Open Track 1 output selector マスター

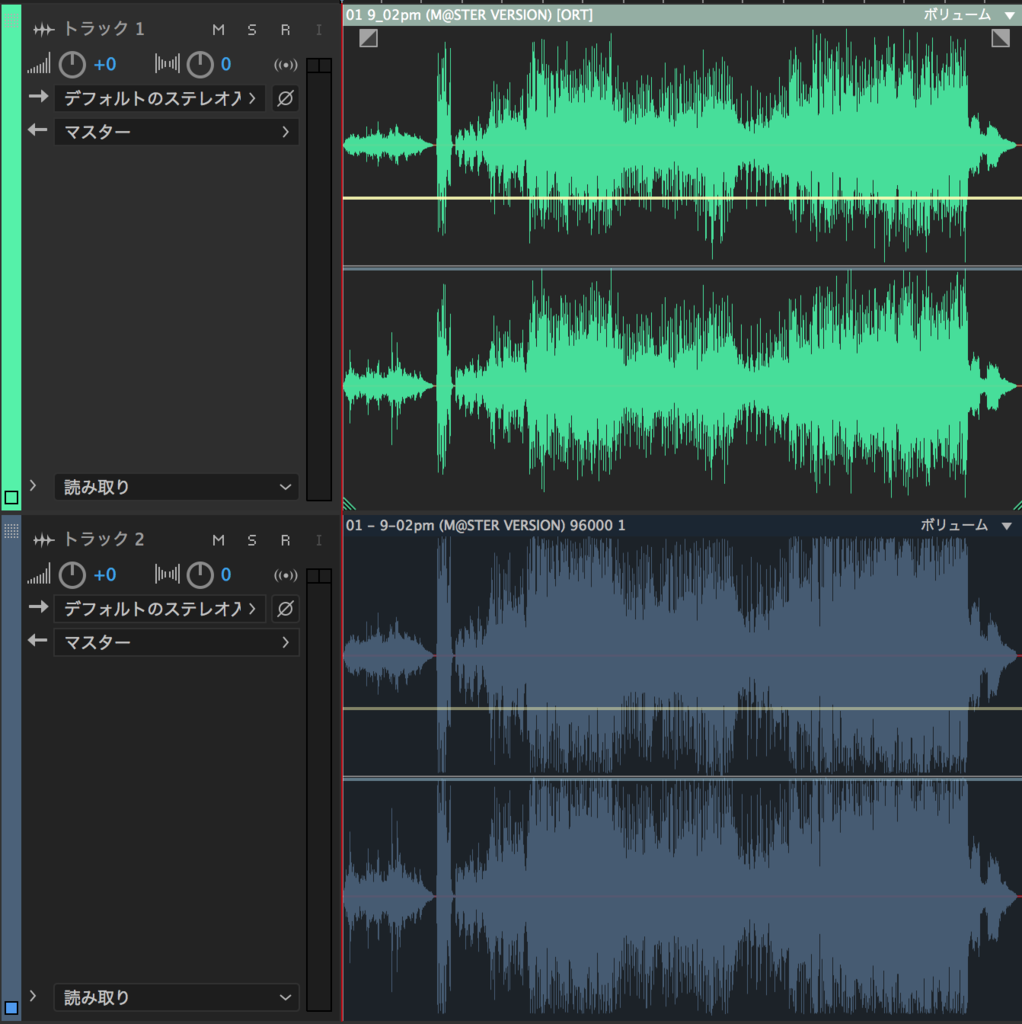point(176,132)
